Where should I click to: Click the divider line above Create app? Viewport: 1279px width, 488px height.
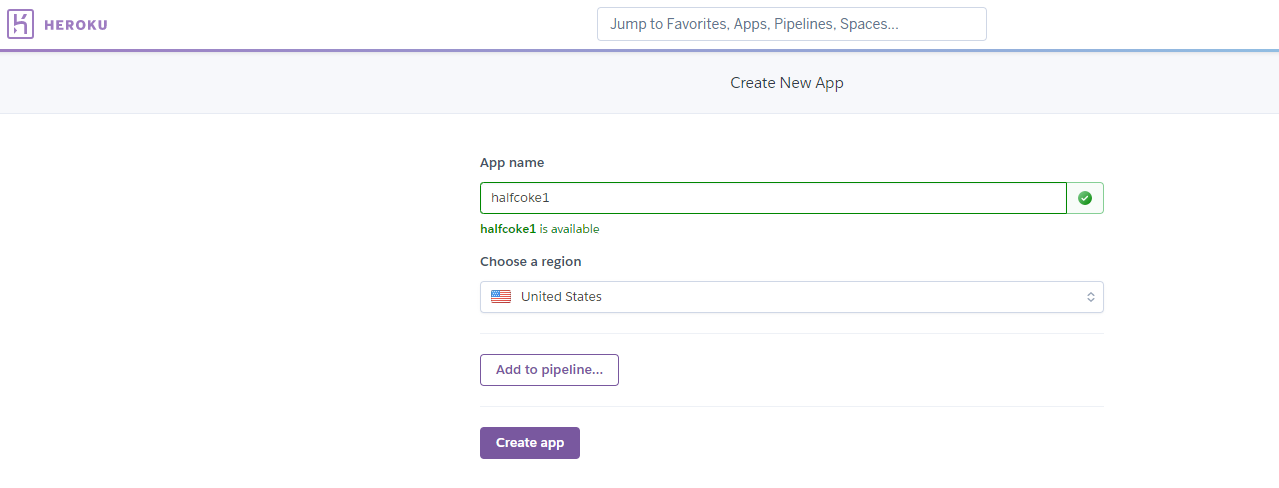(x=791, y=407)
